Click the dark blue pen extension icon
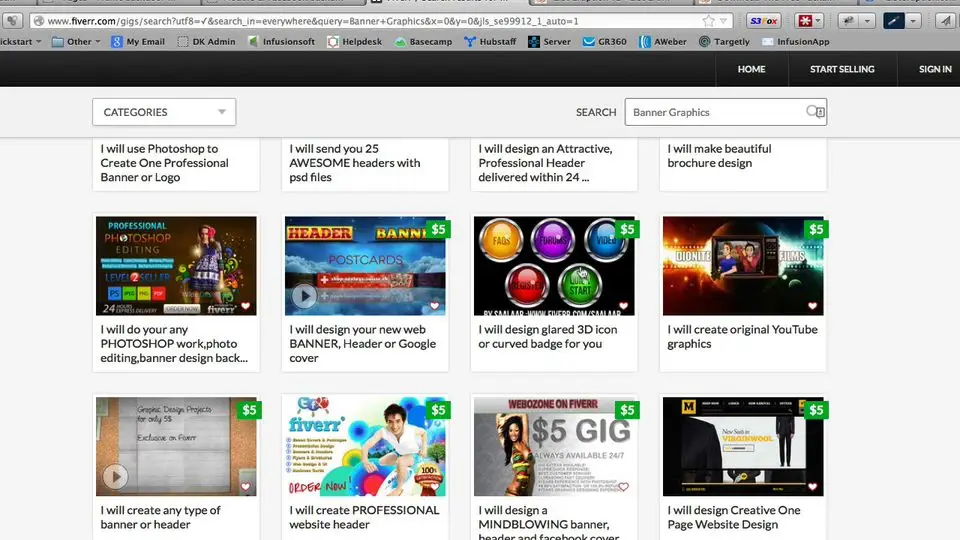960x540 pixels. 893,21
